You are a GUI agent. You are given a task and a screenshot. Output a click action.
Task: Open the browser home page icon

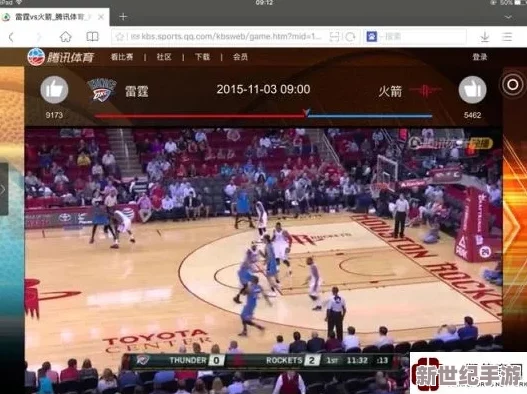coord(66,36)
